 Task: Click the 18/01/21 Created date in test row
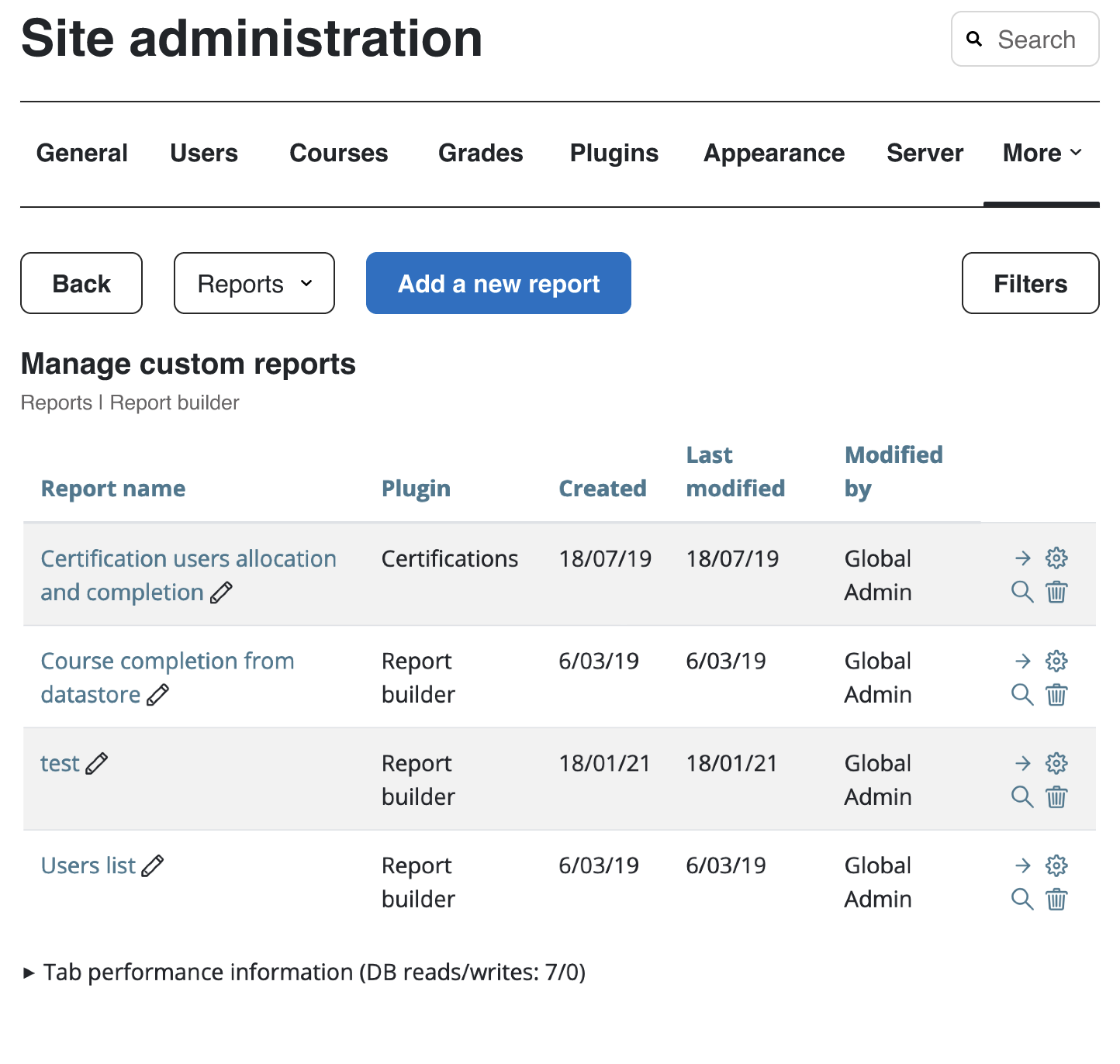[605, 763]
